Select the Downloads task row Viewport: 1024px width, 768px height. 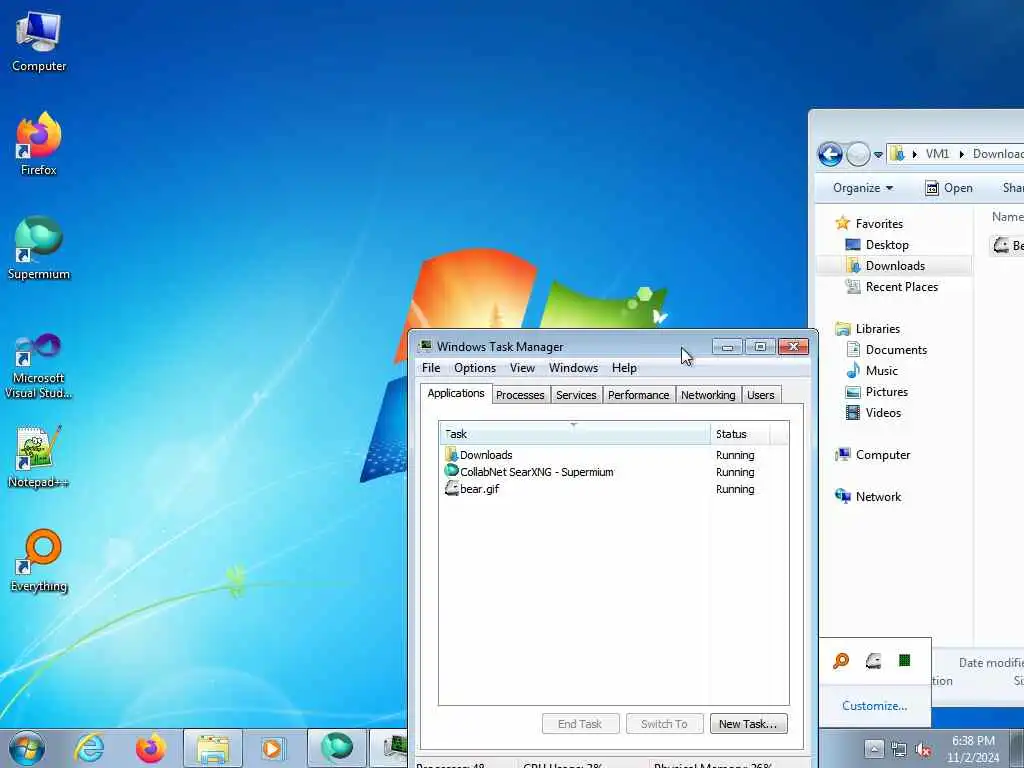614,455
